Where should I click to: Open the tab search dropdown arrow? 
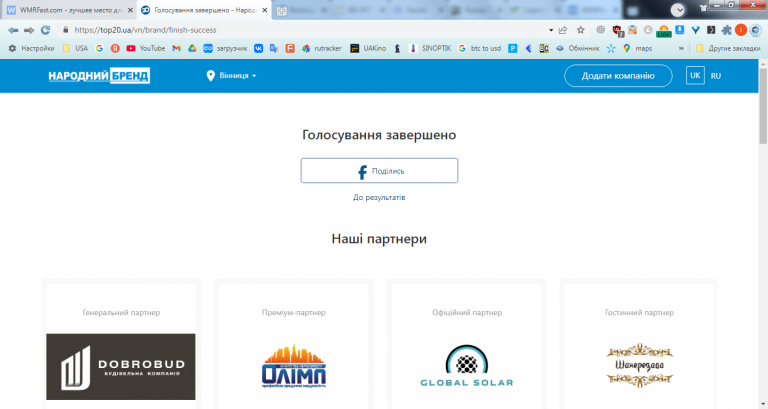coord(677,10)
